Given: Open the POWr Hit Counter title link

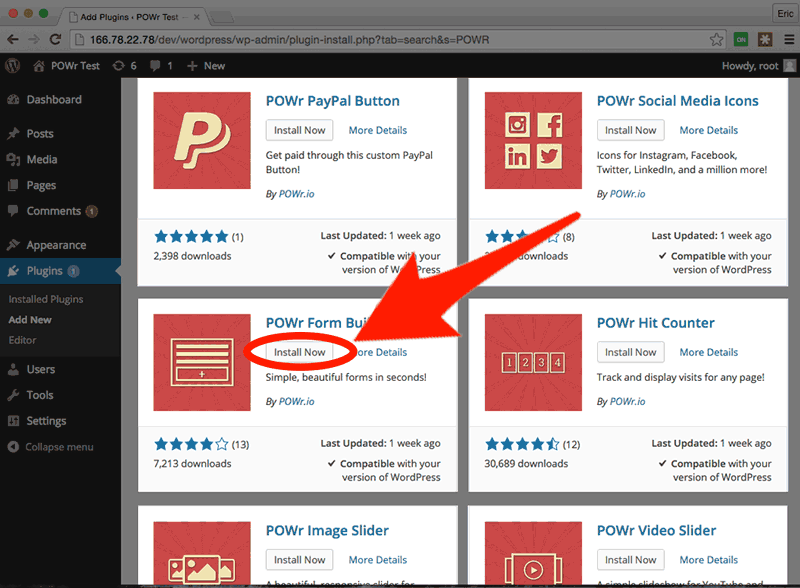Looking at the screenshot, I should 656,323.
